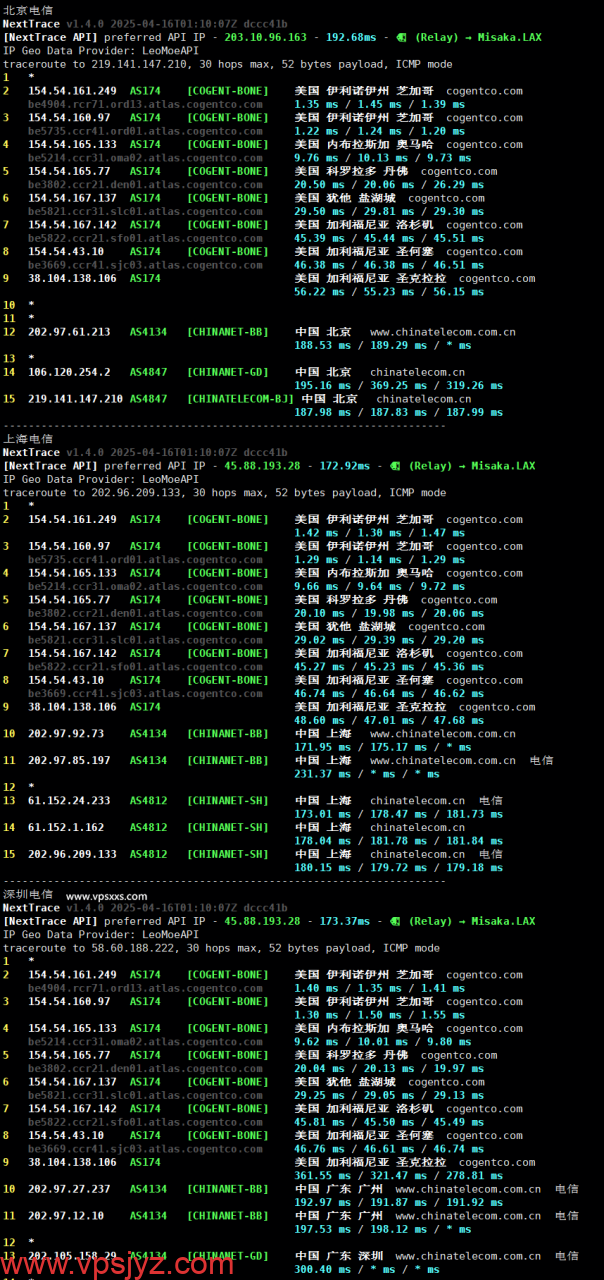Click the 188.53 ms latency value

click(322, 345)
